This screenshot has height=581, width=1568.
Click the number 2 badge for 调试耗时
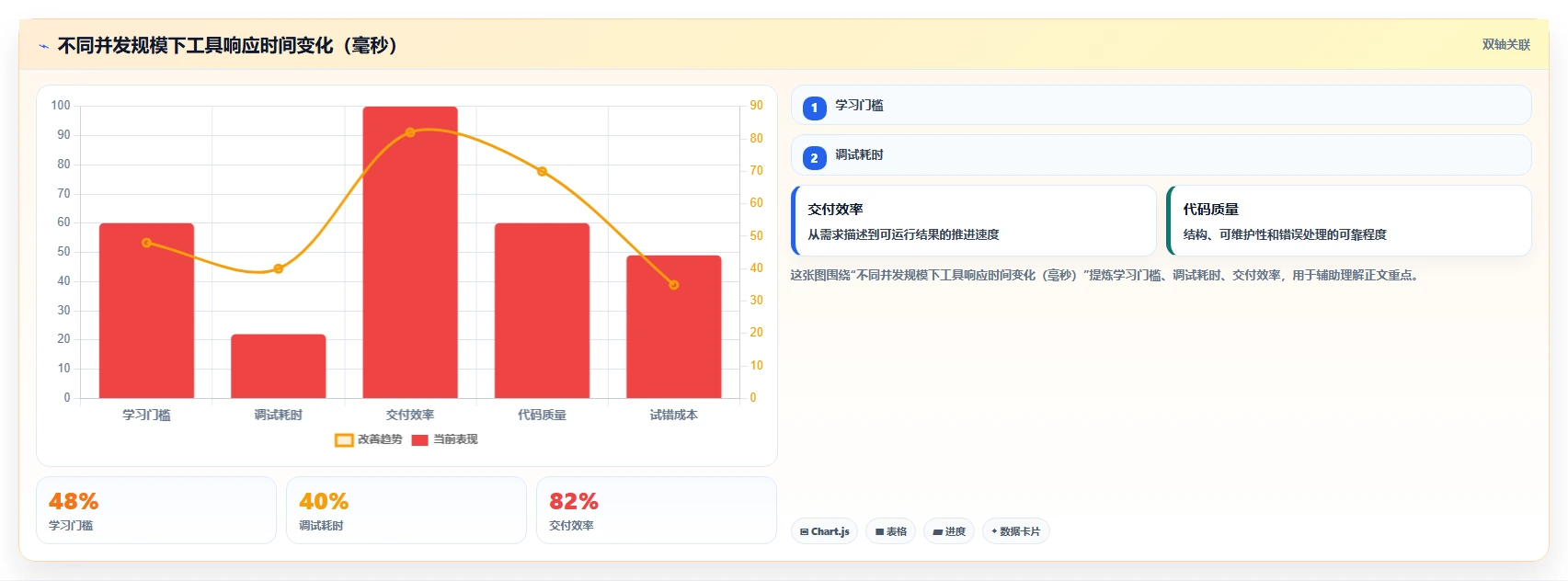pyautogui.click(x=815, y=157)
